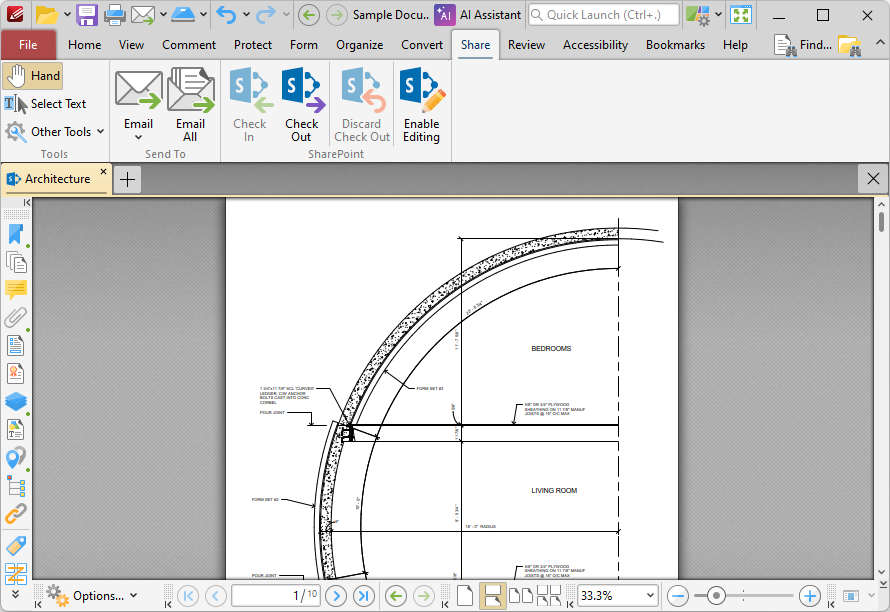Screen dimensions: 890x612
Task: Click the Undo arrow icon
Action: tap(226, 15)
